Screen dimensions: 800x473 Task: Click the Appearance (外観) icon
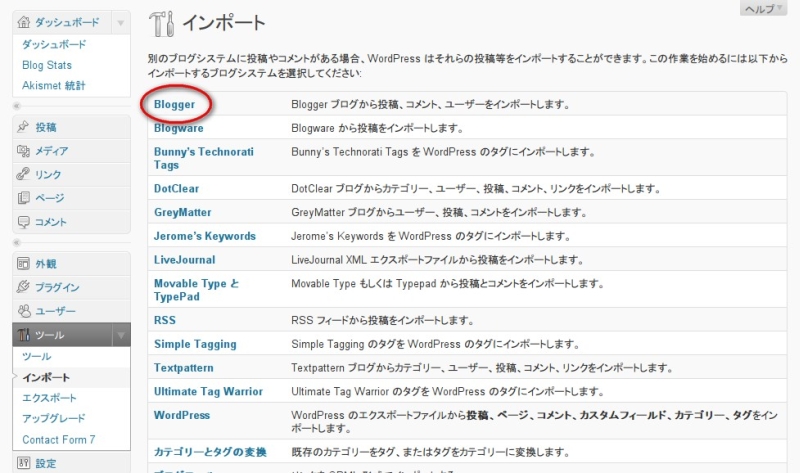[x=23, y=263]
